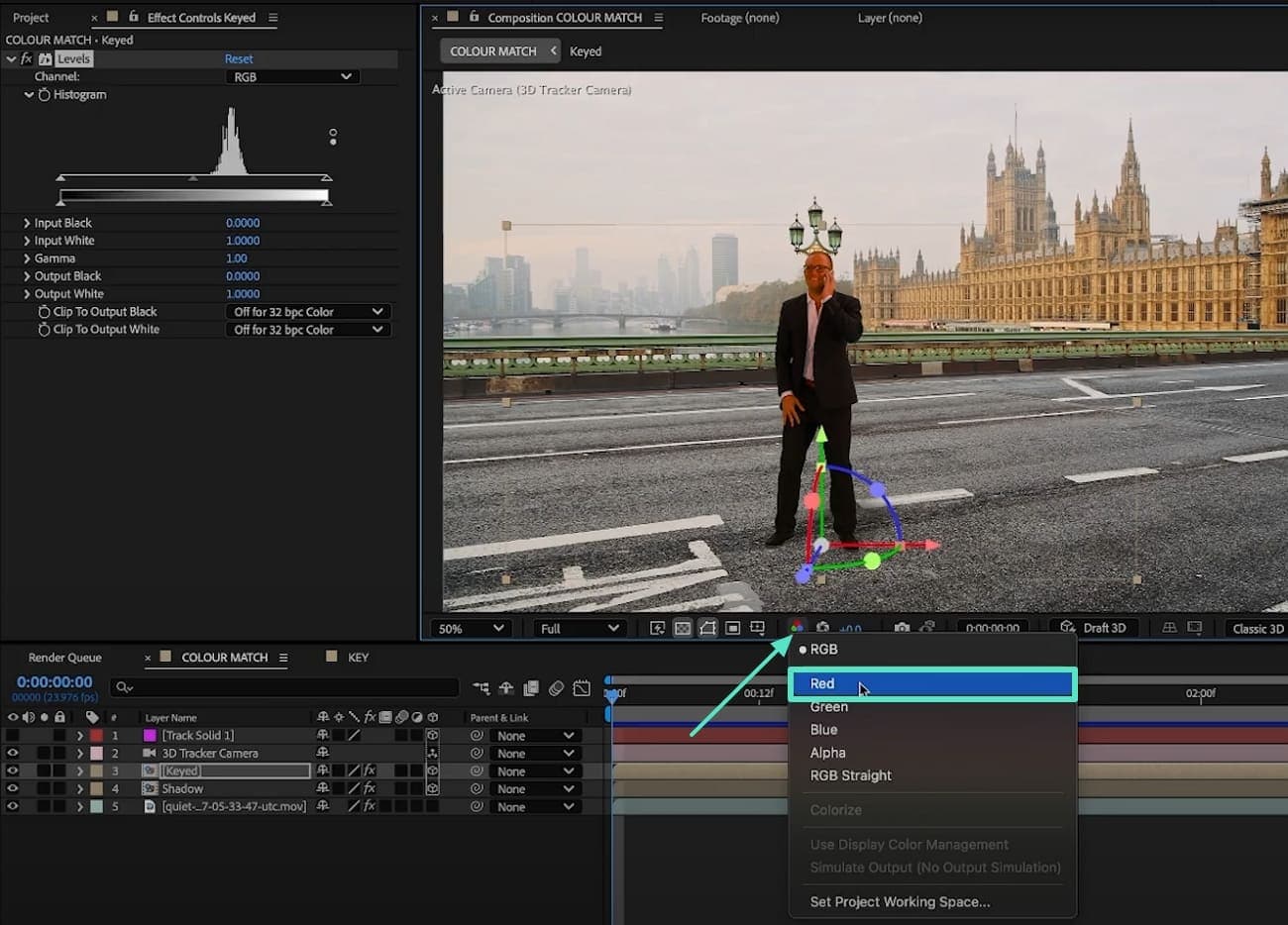Open the Channel RGB dropdown
The image size is (1288, 925).
point(292,77)
